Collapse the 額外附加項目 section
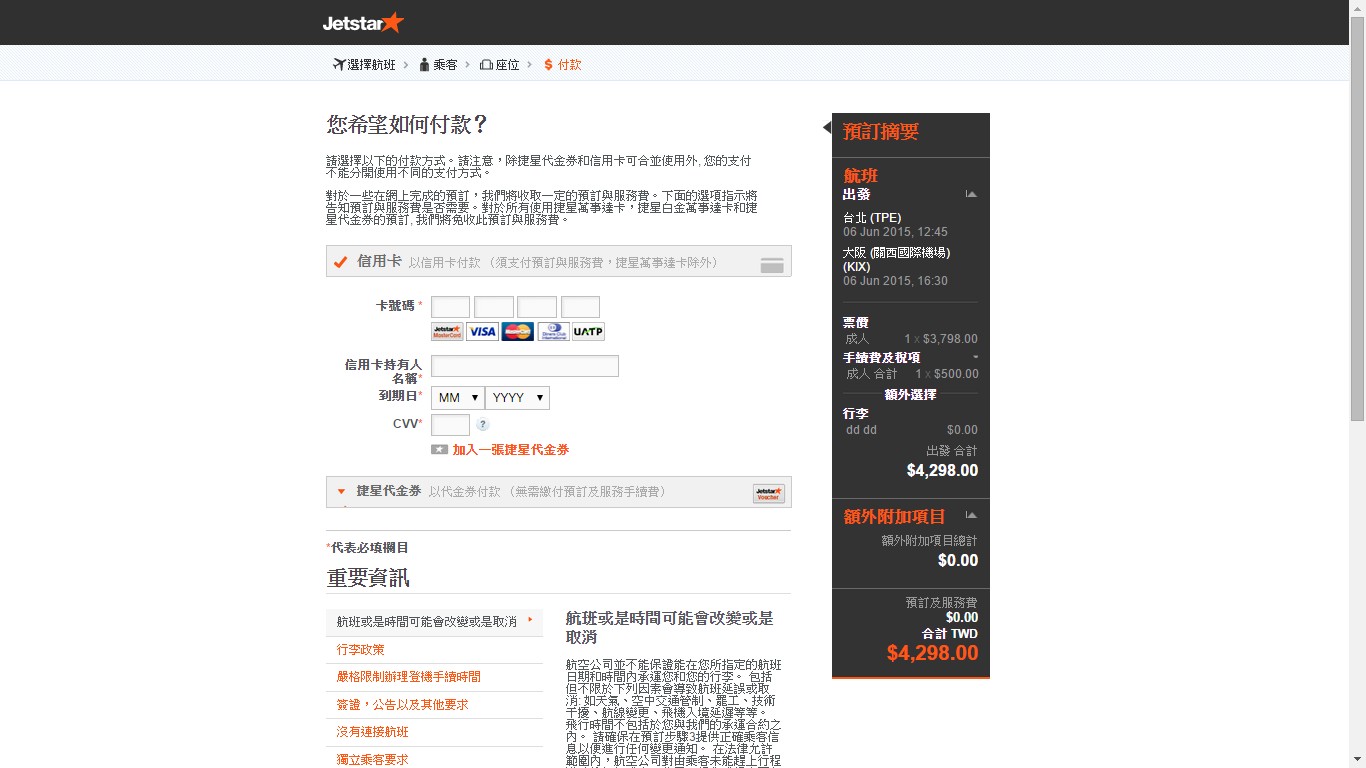 [x=971, y=515]
